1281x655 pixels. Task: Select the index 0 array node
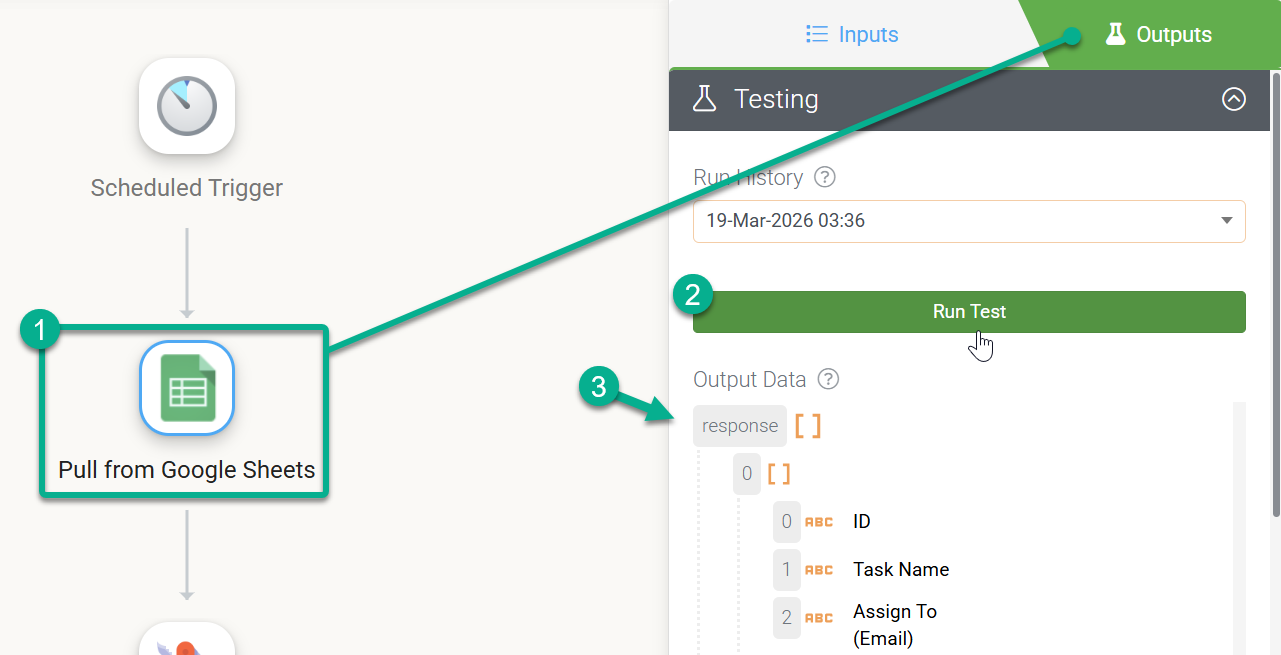747,473
